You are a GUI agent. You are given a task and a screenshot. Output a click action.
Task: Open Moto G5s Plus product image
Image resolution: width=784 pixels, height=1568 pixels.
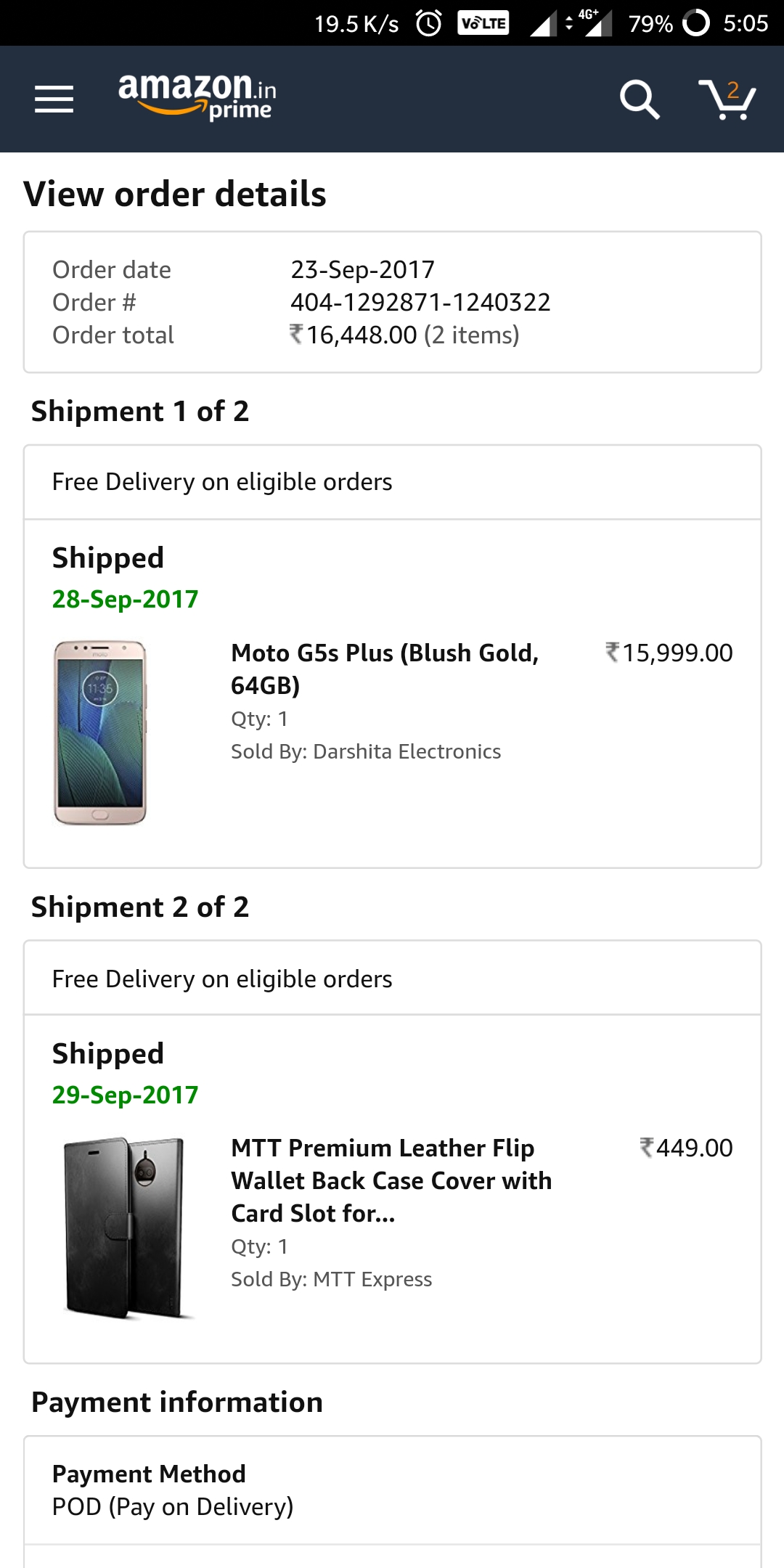pos(100,732)
